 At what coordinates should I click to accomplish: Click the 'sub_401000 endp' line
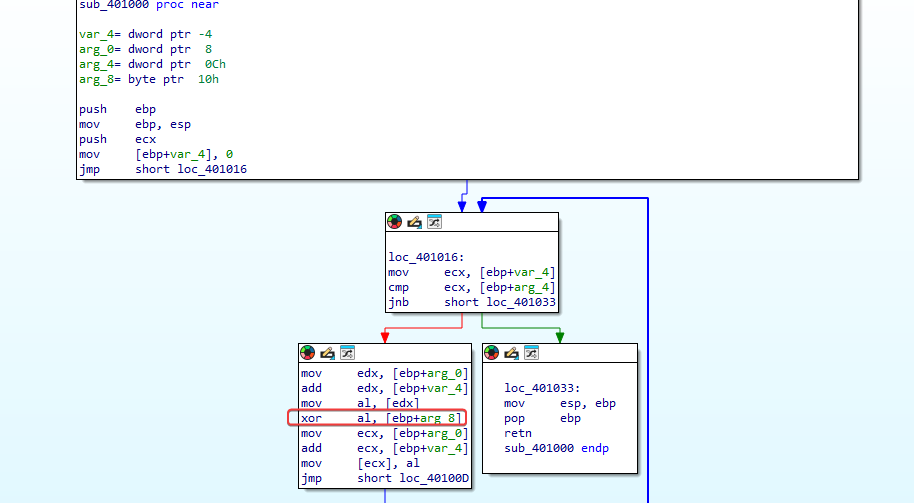(x=557, y=448)
